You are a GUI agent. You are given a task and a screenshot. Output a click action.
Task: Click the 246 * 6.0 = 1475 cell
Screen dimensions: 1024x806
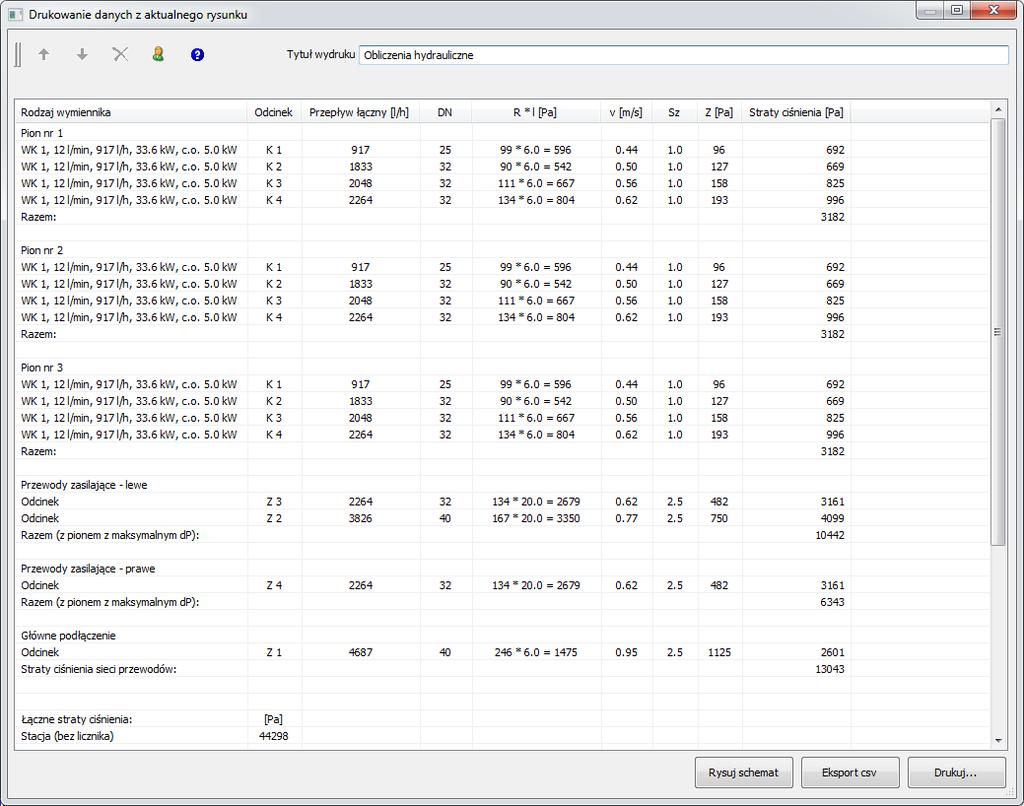point(536,653)
